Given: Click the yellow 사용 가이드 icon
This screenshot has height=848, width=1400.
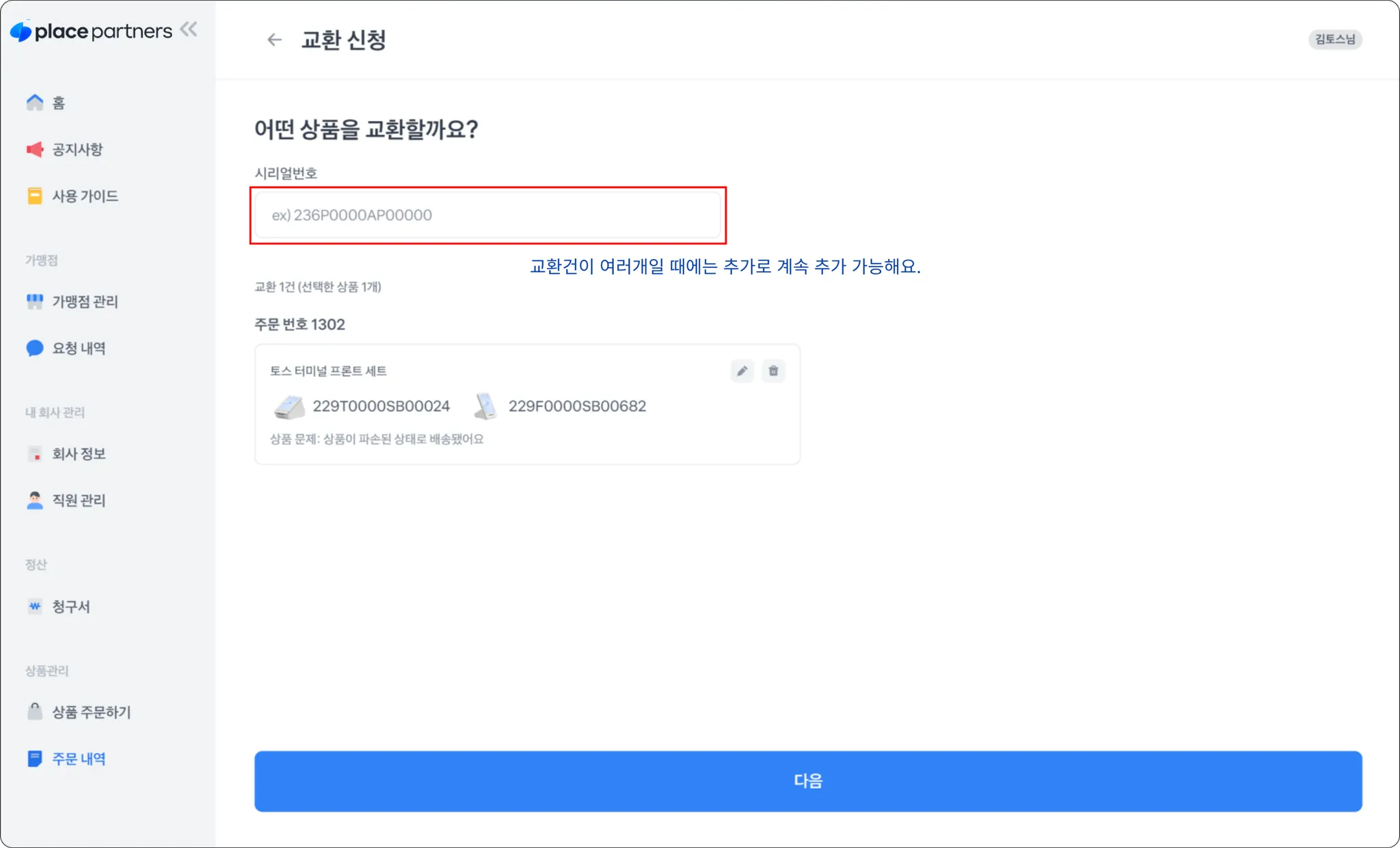Looking at the screenshot, I should pyautogui.click(x=35, y=196).
